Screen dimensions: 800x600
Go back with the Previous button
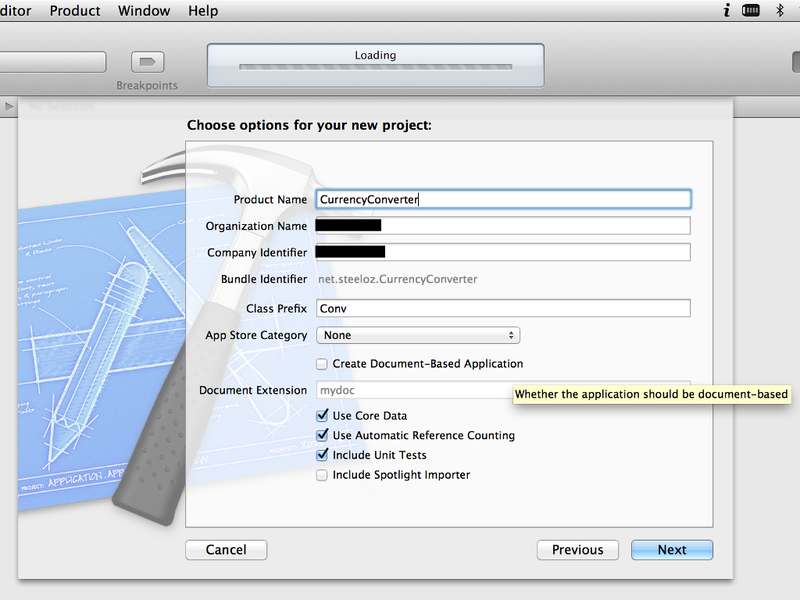pyautogui.click(x=577, y=550)
